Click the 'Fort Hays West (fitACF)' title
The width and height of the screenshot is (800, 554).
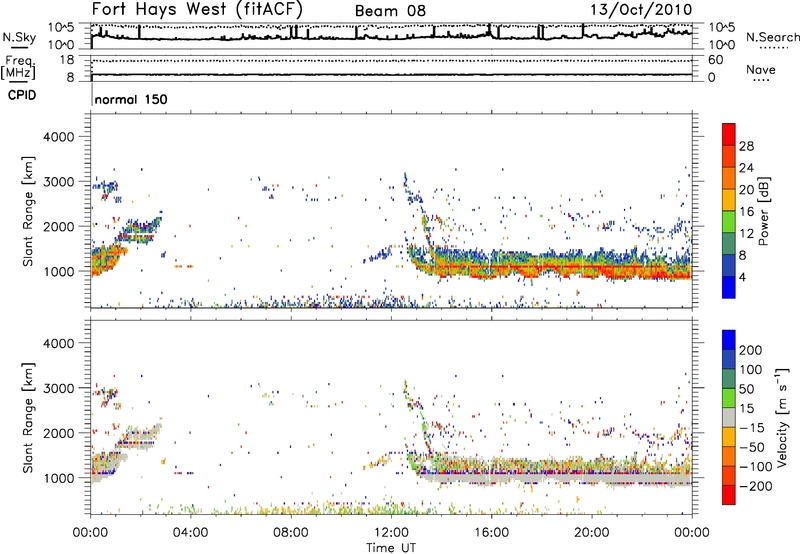pos(197,9)
